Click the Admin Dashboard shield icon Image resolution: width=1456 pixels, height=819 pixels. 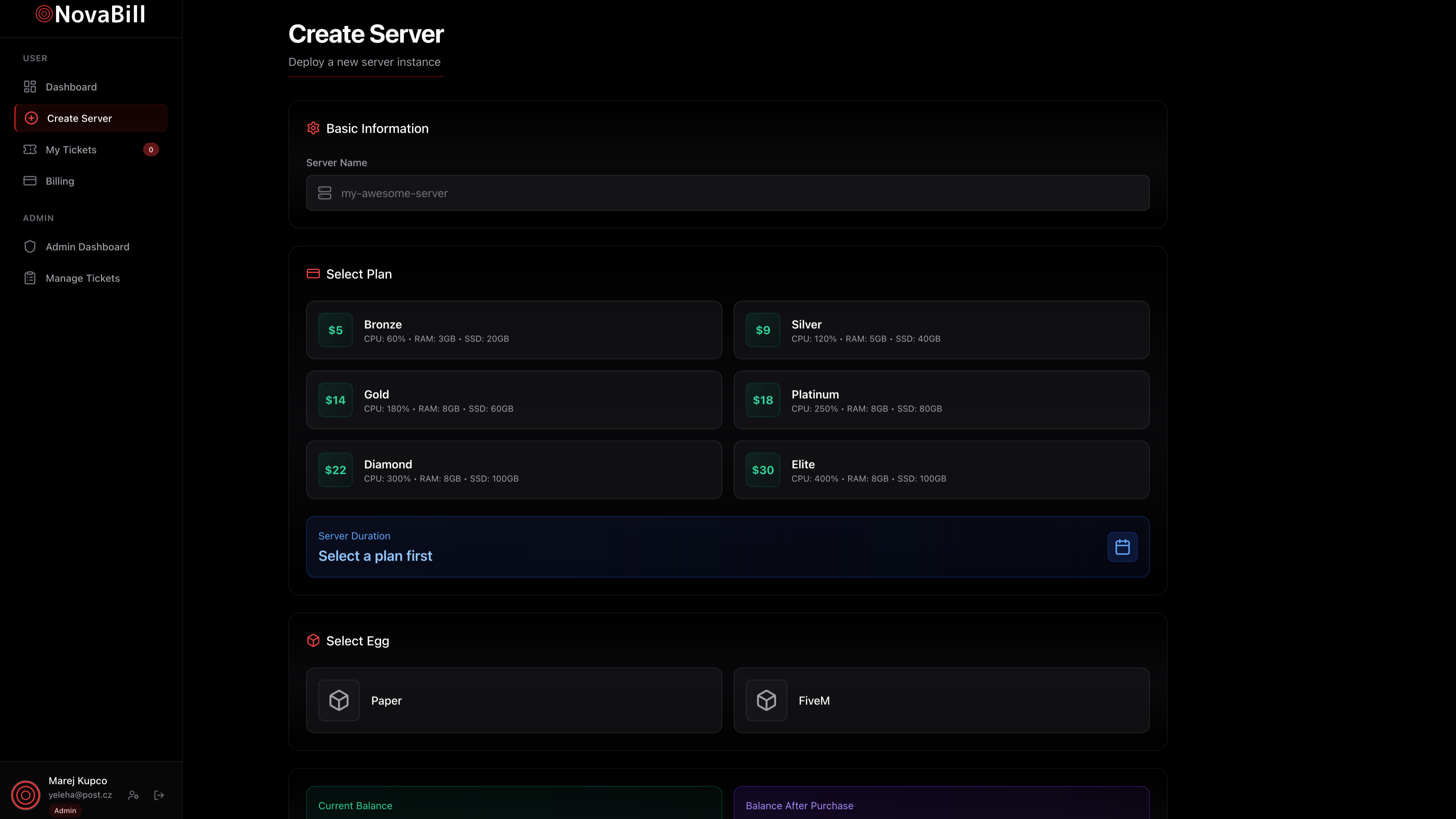(30, 247)
